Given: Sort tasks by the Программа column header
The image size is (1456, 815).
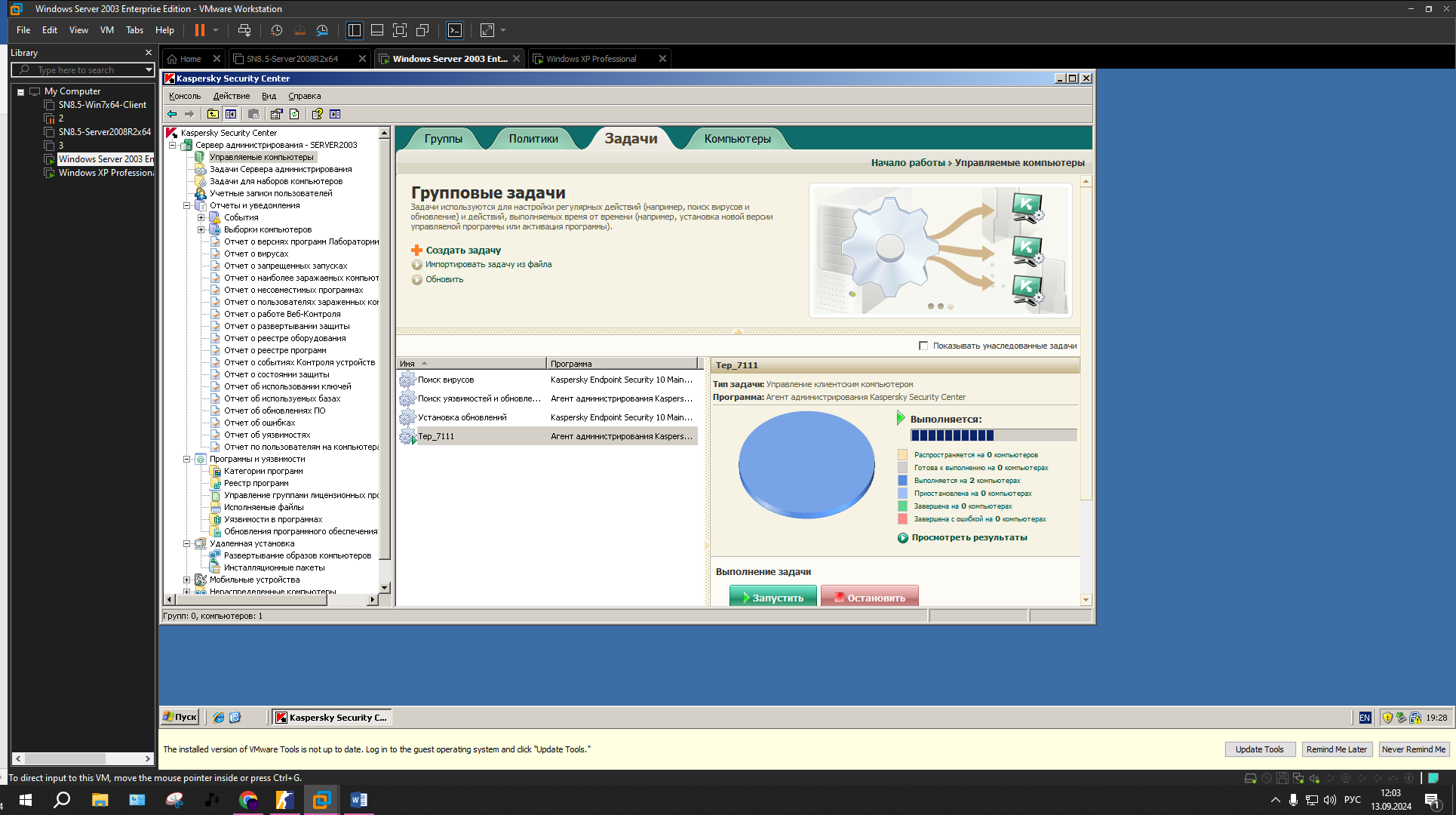Looking at the screenshot, I should [622, 364].
